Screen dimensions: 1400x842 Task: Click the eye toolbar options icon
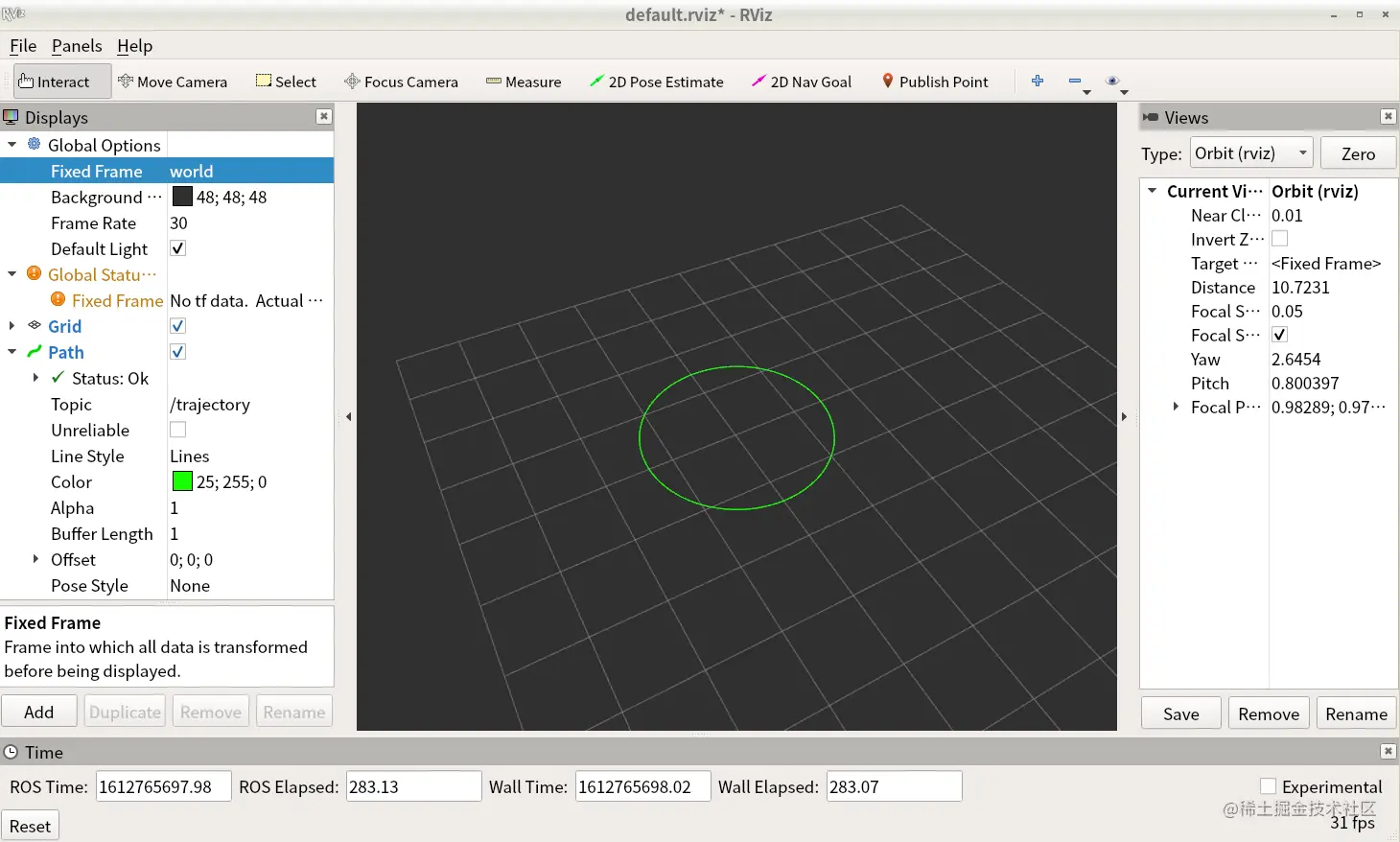click(x=1112, y=82)
